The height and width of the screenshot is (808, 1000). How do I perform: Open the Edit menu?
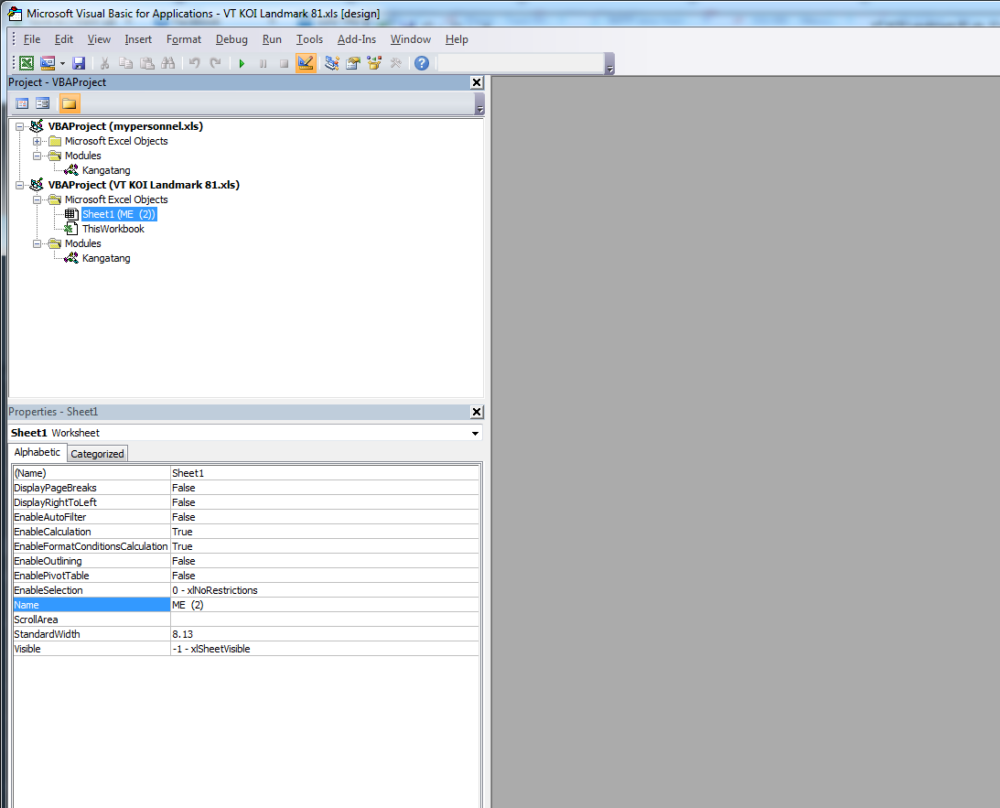click(64, 40)
